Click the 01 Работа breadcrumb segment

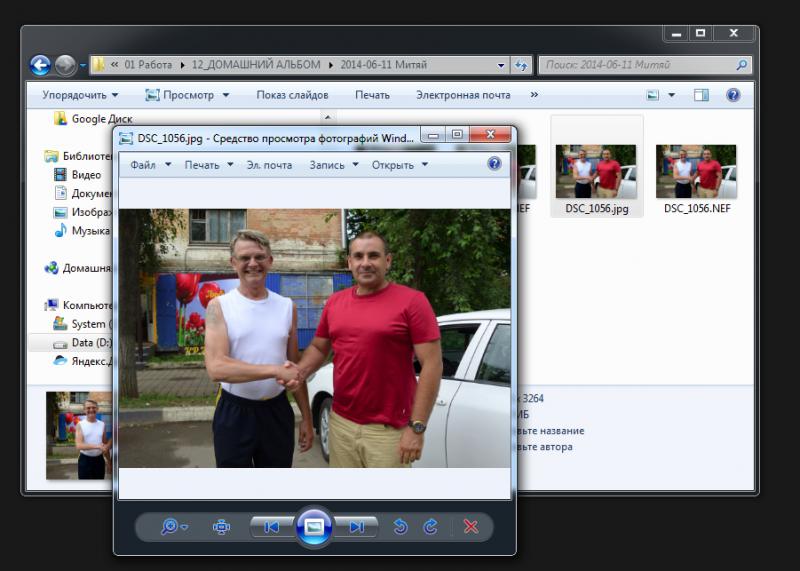(x=148, y=65)
